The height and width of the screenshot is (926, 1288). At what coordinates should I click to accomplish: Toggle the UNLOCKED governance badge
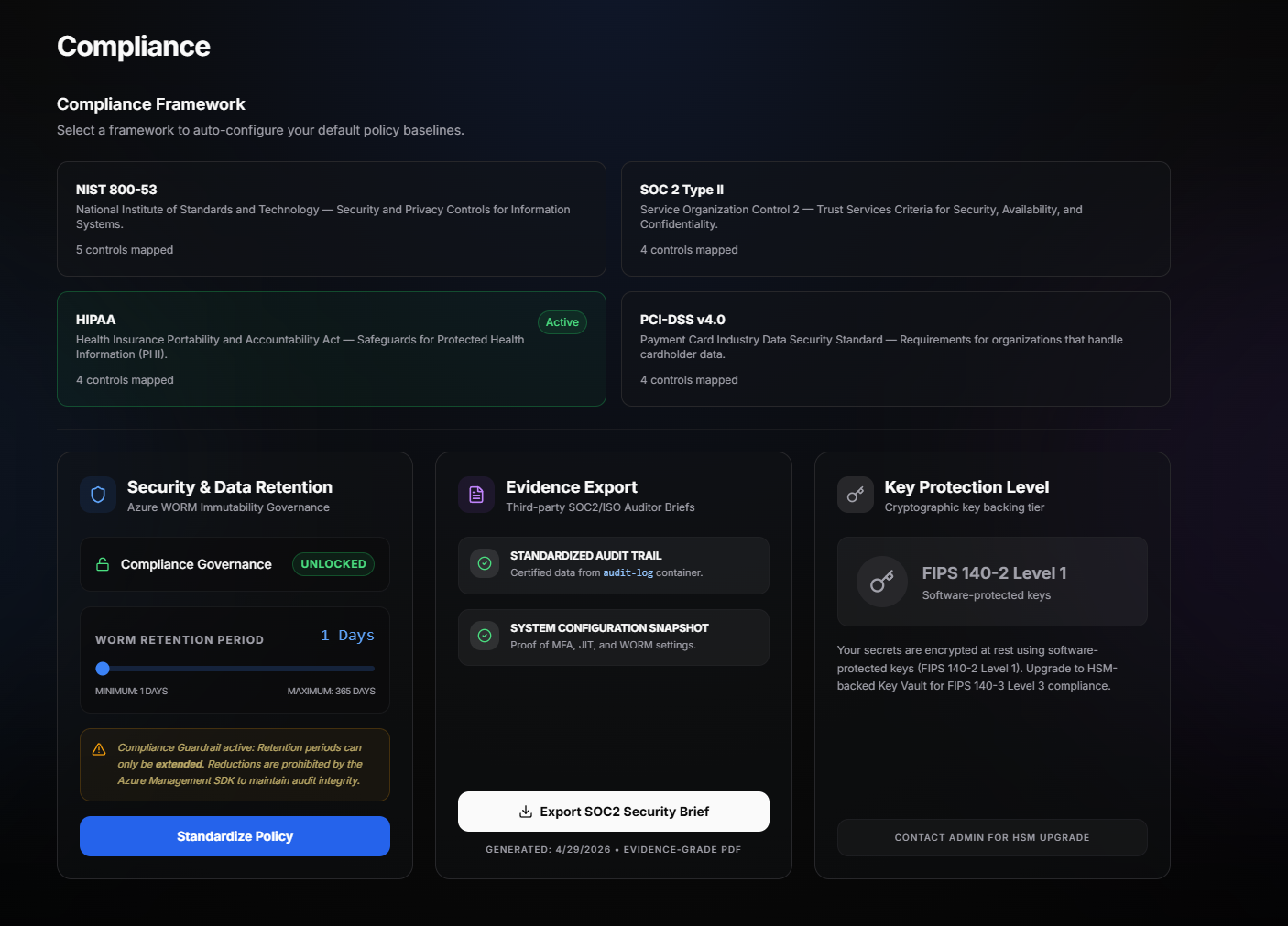(333, 564)
